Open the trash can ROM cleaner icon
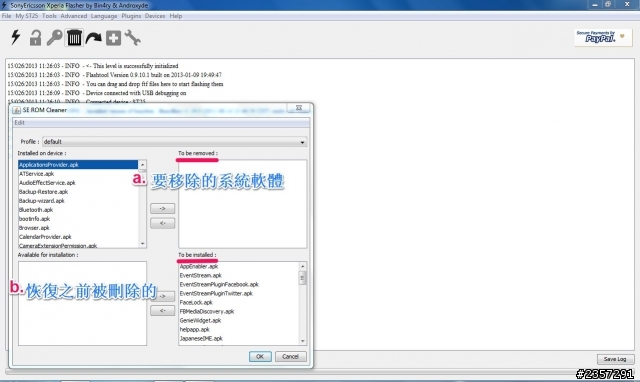640x382 pixels. (74, 38)
